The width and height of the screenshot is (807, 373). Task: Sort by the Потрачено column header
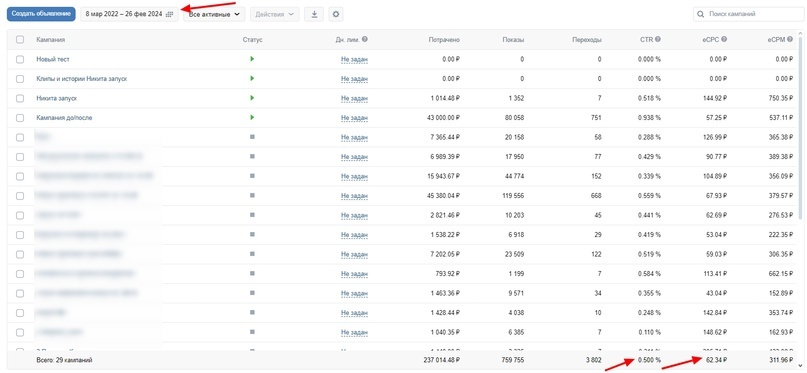(x=444, y=40)
